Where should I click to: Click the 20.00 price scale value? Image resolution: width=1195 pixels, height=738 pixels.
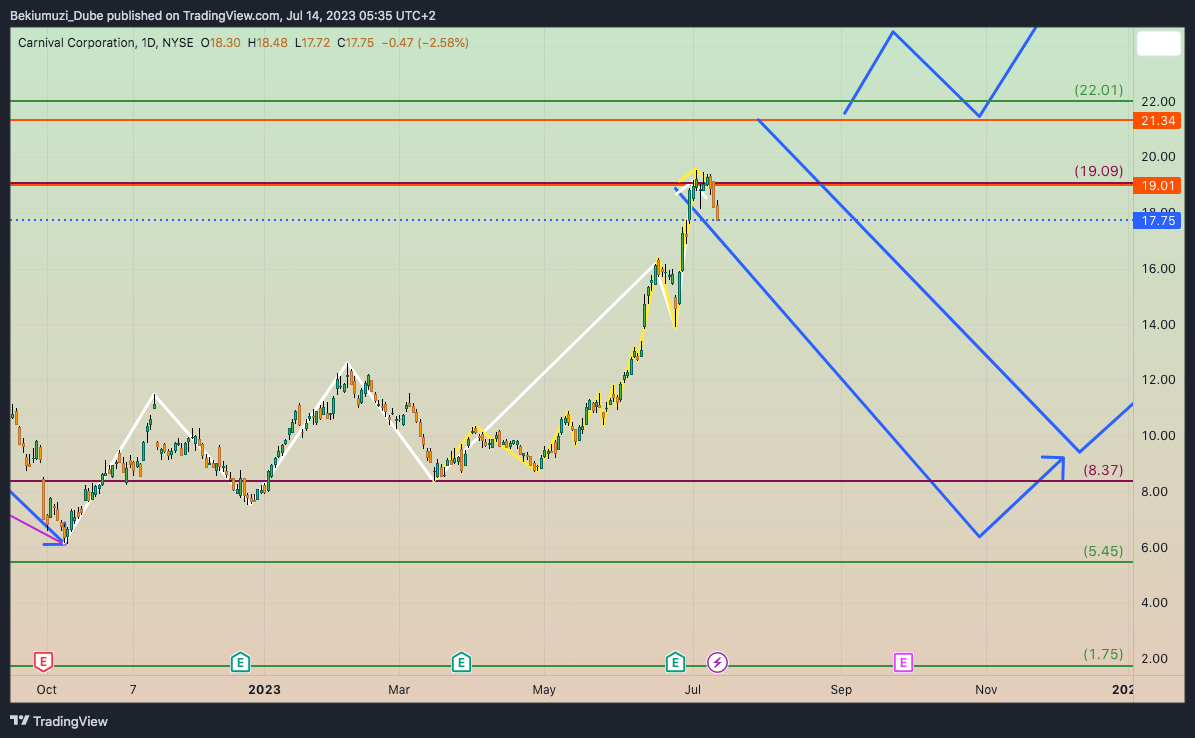point(1158,156)
